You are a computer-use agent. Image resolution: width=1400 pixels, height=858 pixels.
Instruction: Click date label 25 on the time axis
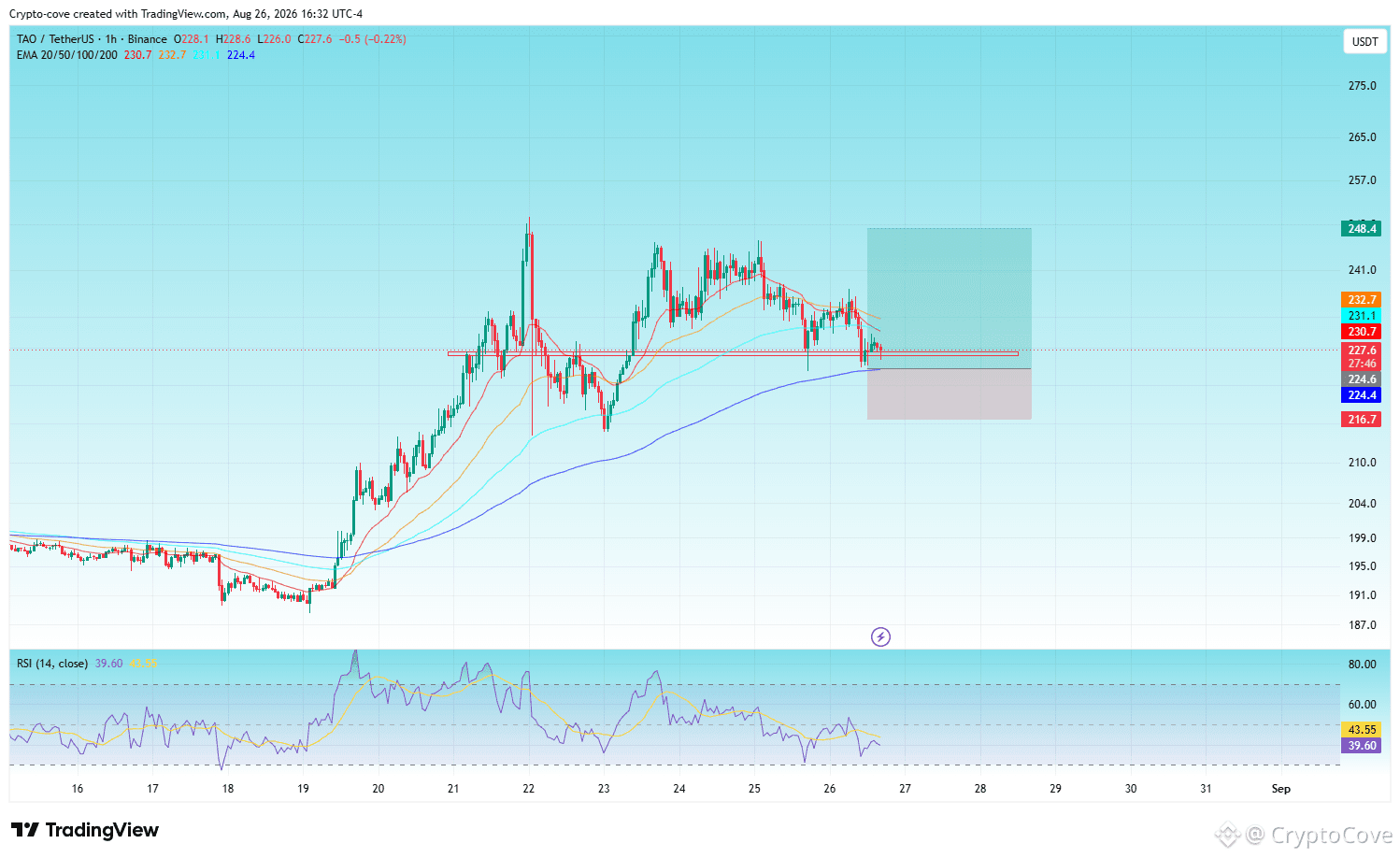pos(754,789)
